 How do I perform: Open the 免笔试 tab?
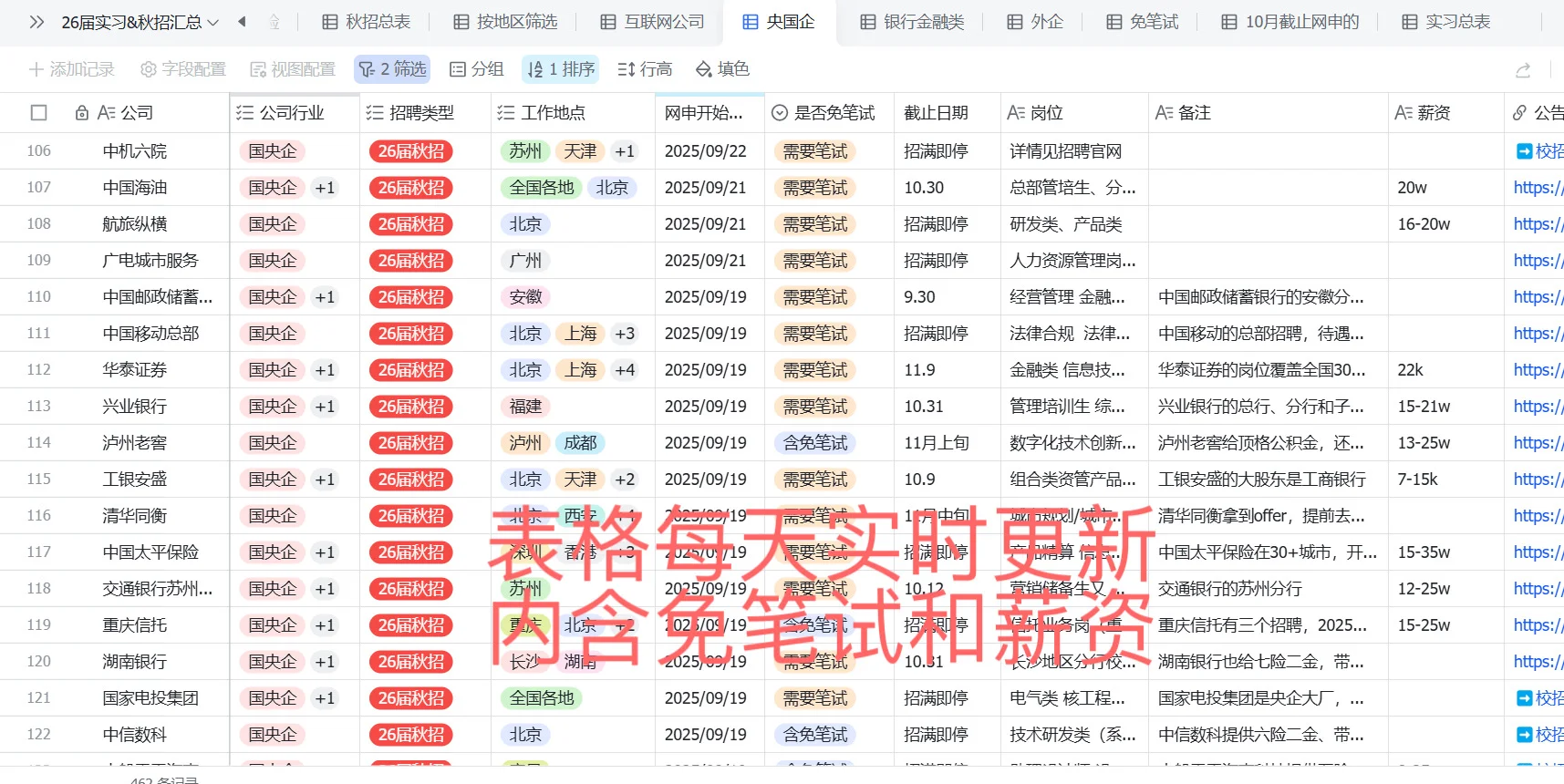[1143, 22]
